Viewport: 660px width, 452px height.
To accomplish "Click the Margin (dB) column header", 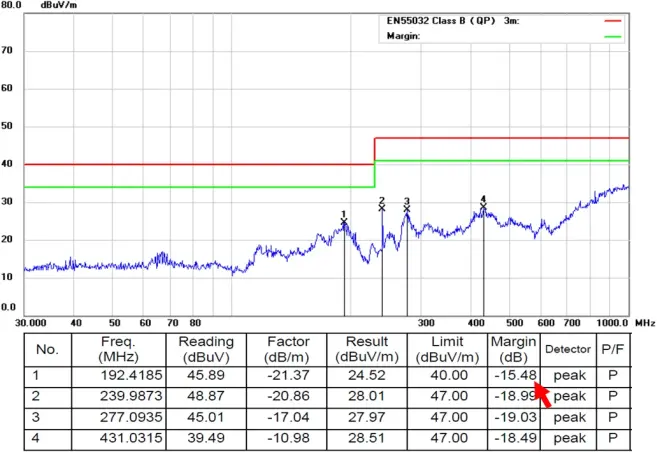I will [x=513, y=349].
